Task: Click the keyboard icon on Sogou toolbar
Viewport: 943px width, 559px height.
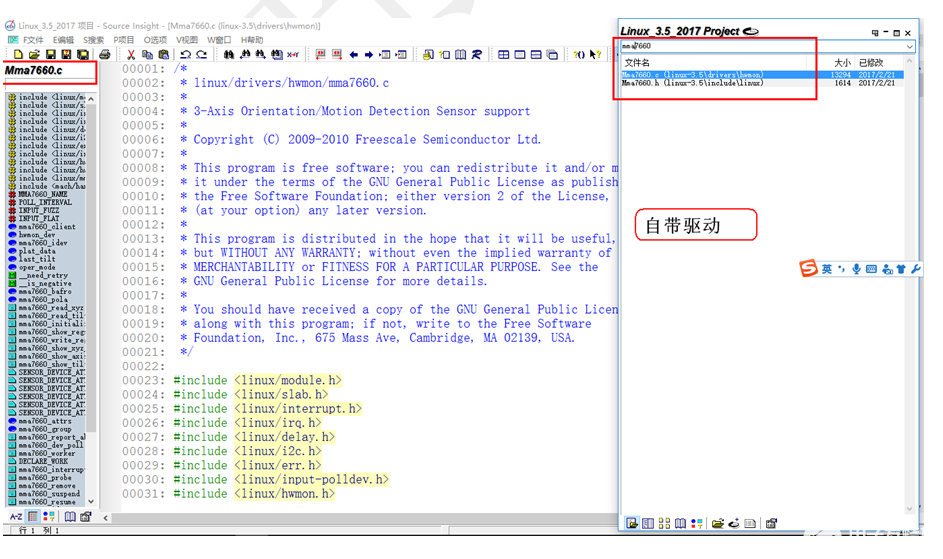Action: point(871,269)
